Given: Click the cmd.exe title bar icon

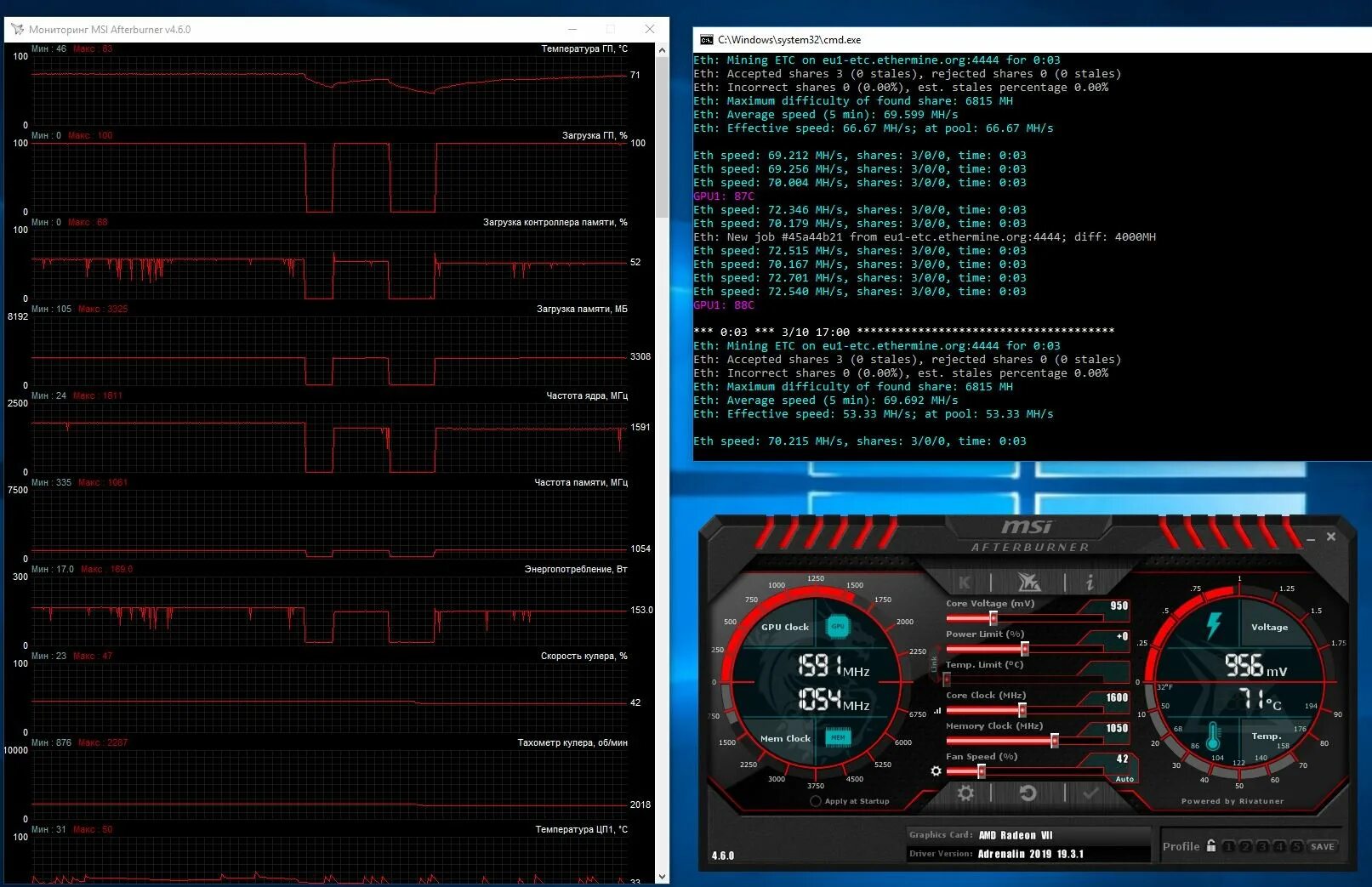Looking at the screenshot, I should [706, 40].
